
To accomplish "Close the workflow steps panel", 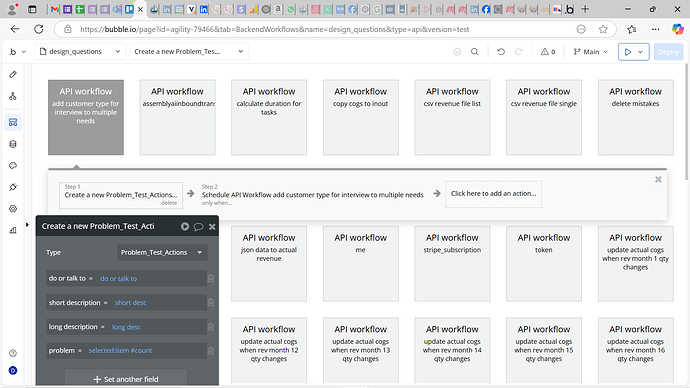I will [658, 179].
